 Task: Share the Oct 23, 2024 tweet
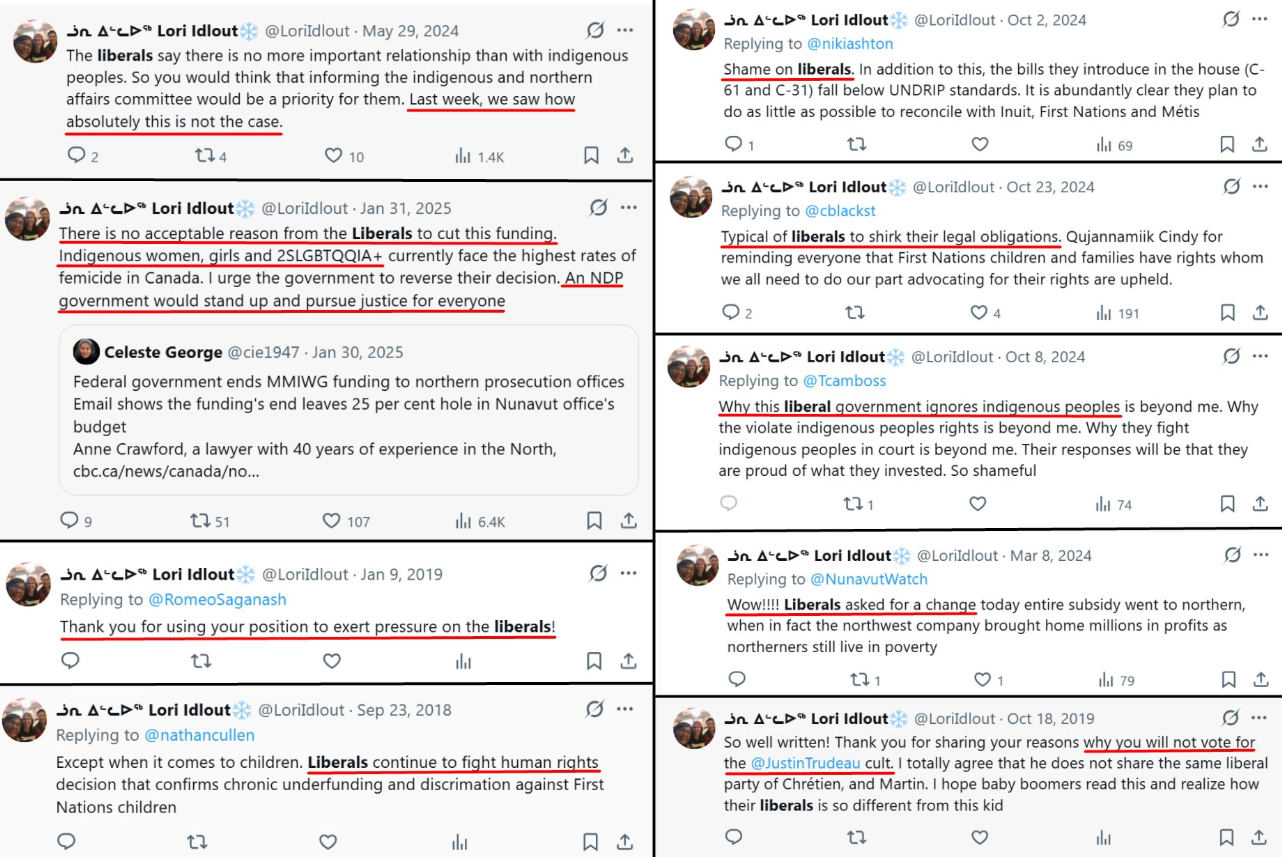click(x=1260, y=313)
